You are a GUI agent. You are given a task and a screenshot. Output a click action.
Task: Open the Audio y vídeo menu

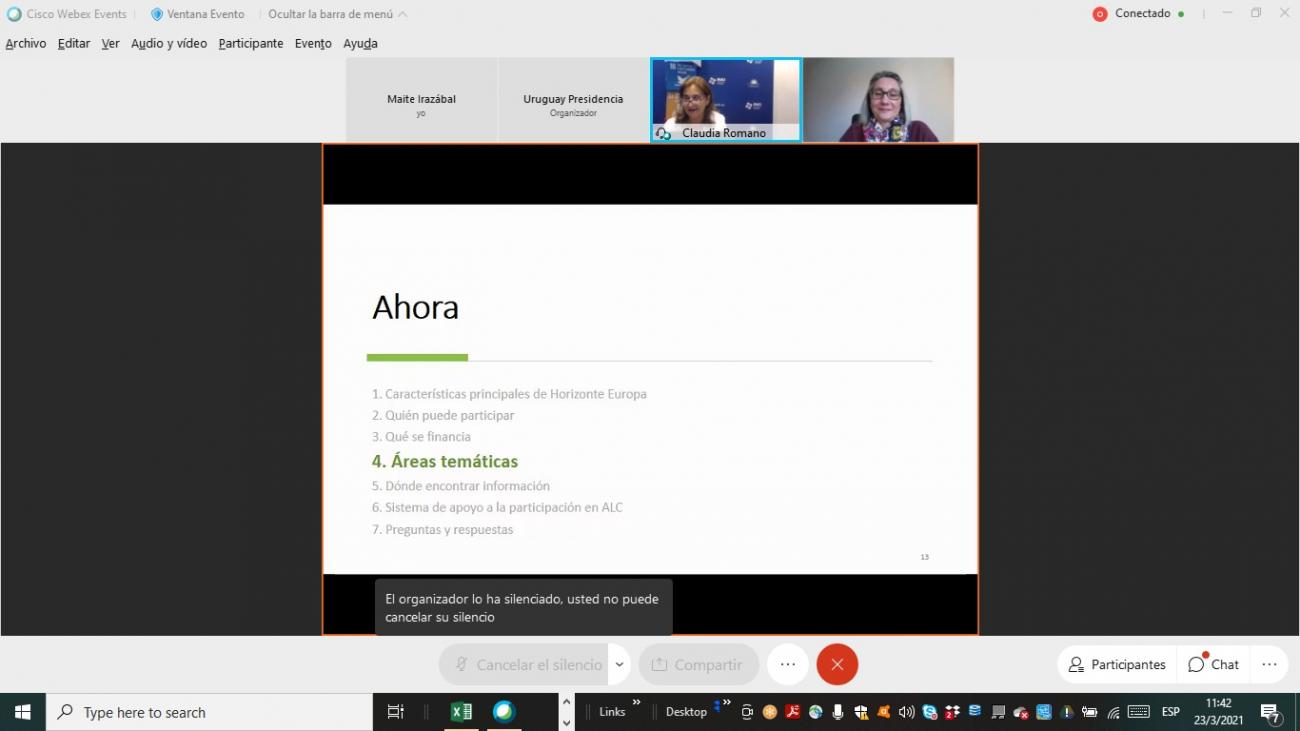point(169,43)
